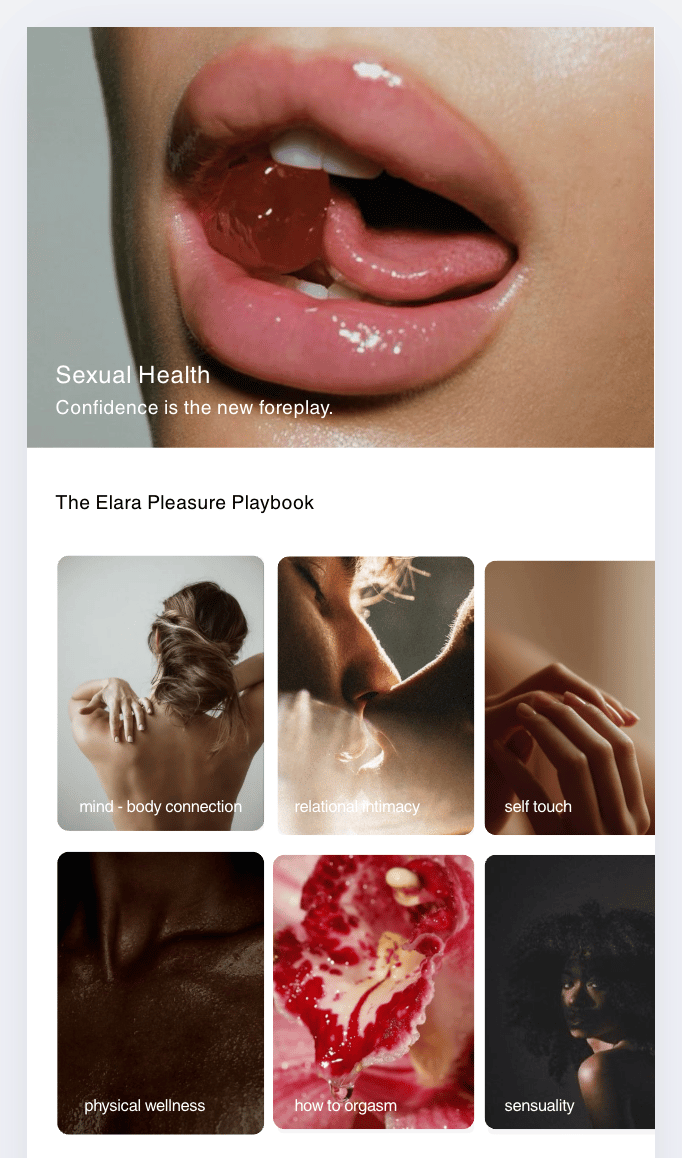The height and width of the screenshot is (1158, 682).
Task: Click The Elara Pleasure Playbook heading
Action: pos(185,502)
